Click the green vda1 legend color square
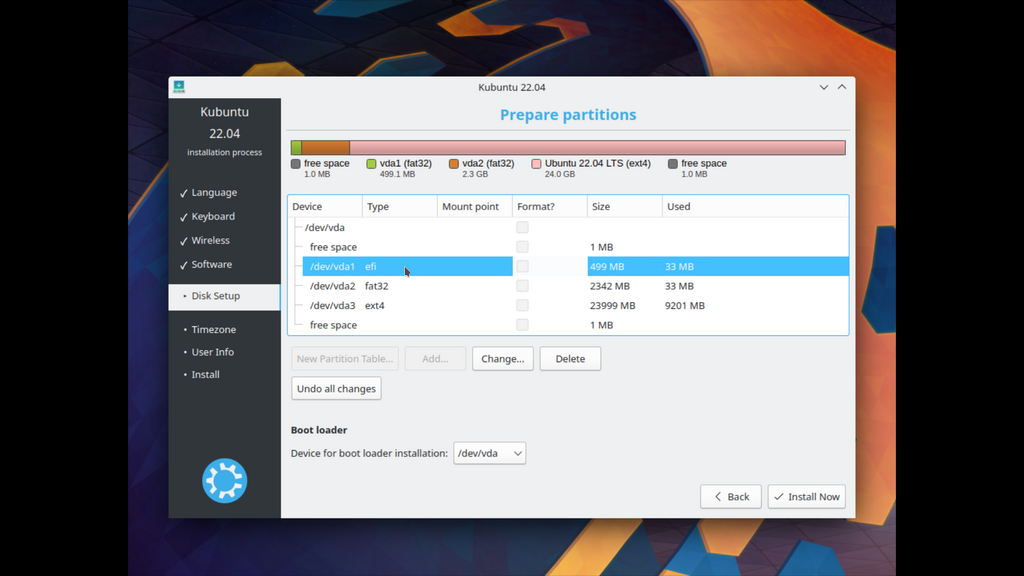 [x=371, y=164]
